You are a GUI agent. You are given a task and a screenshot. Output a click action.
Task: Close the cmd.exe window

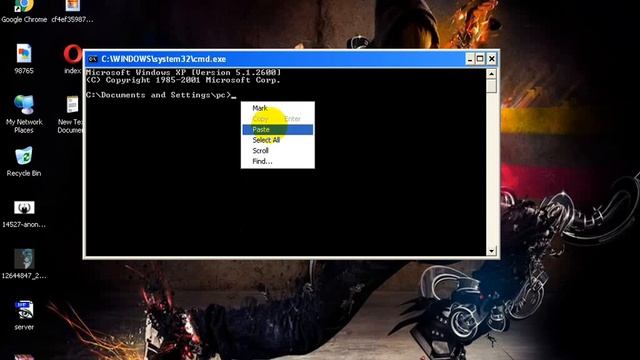(491, 59)
